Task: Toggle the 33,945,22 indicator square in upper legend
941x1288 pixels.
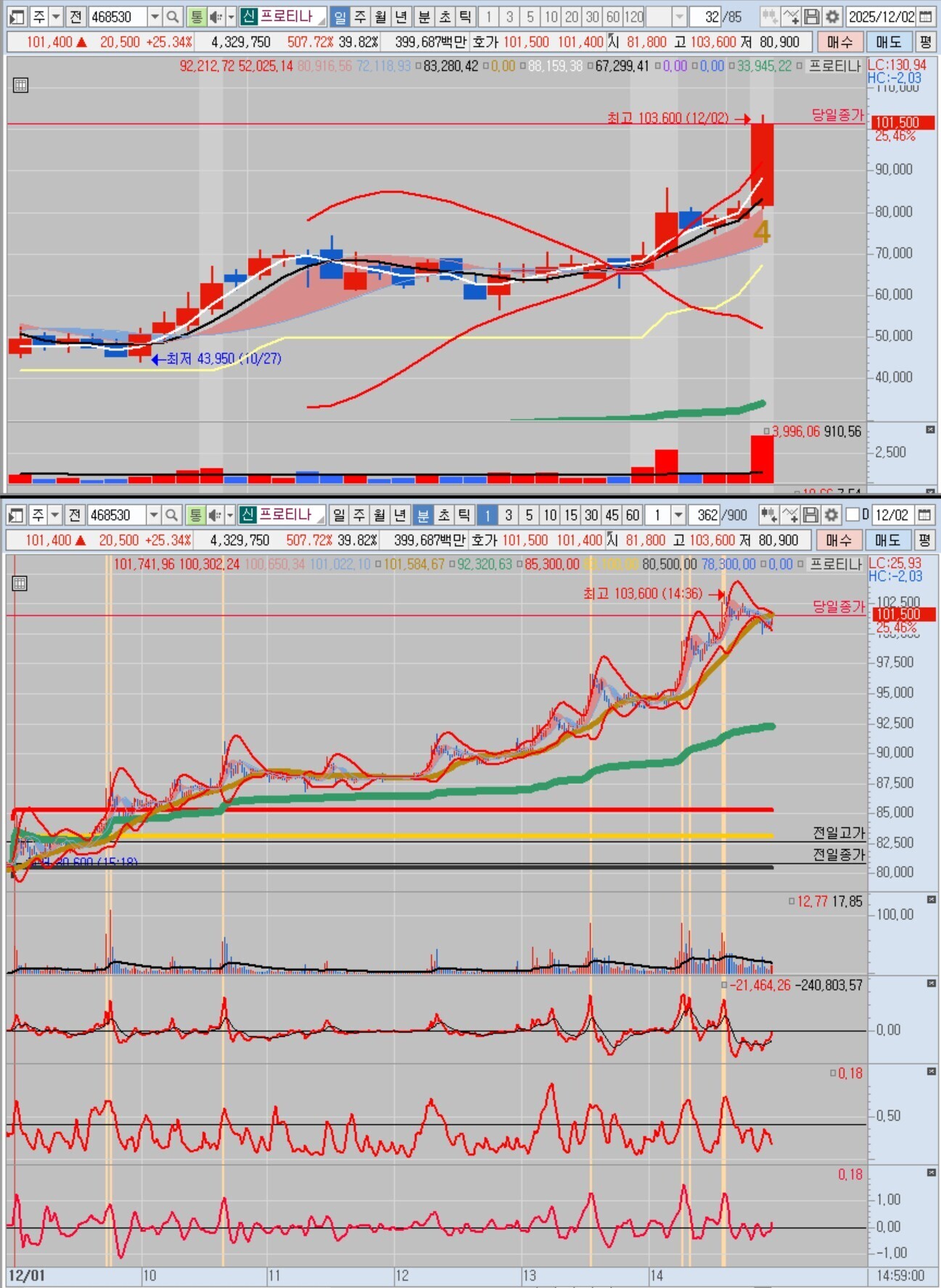Action: point(732,67)
